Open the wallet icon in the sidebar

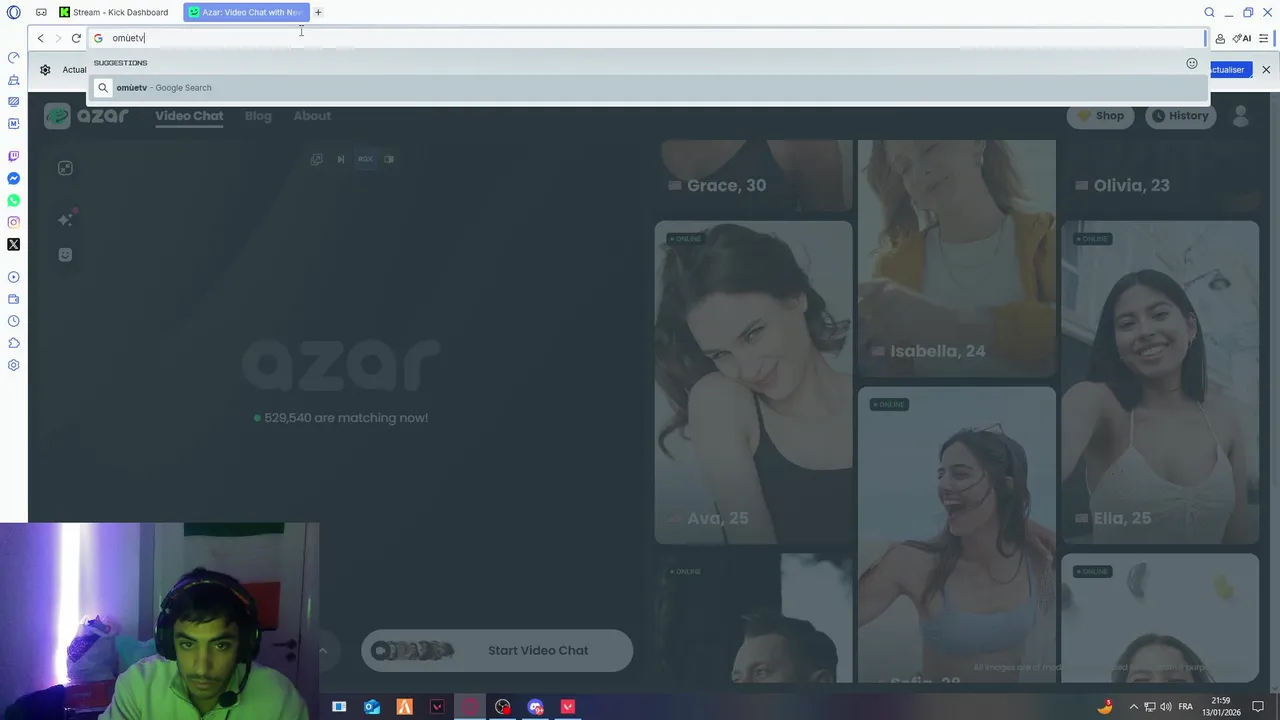tap(13, 299)
